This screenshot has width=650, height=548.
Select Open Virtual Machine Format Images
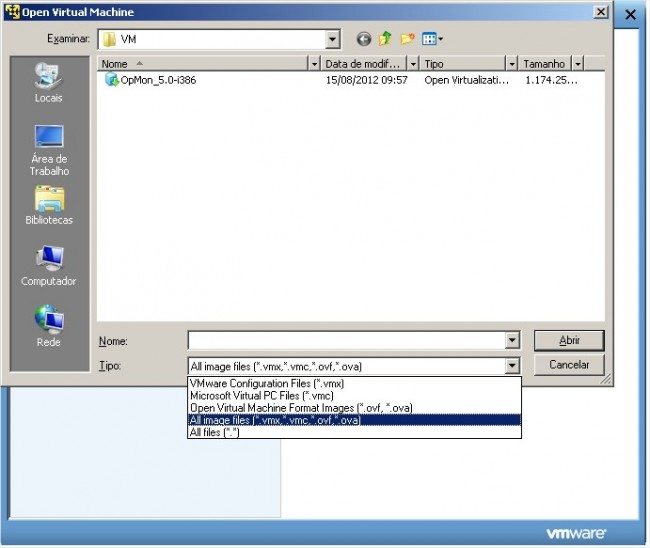300,408
